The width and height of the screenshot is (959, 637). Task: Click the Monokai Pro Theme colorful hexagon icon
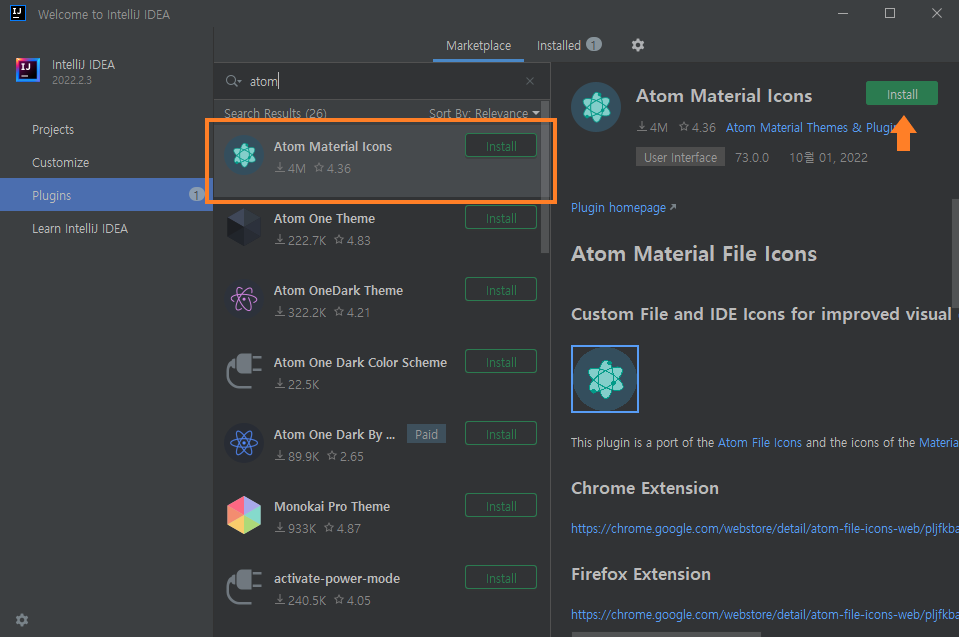click(x=244, y=515)
